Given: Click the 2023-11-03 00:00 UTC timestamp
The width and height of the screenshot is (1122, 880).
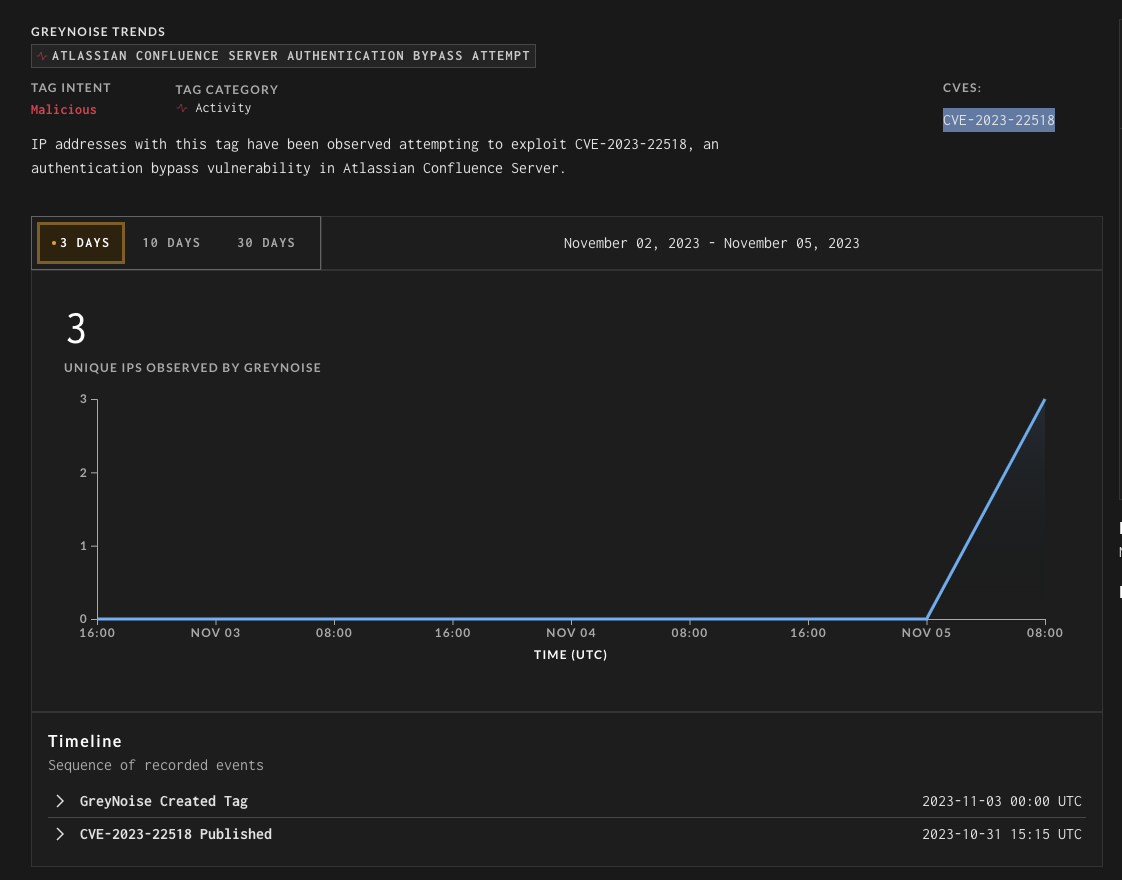Looking at the screenshot, I should tap(1002, 801).
